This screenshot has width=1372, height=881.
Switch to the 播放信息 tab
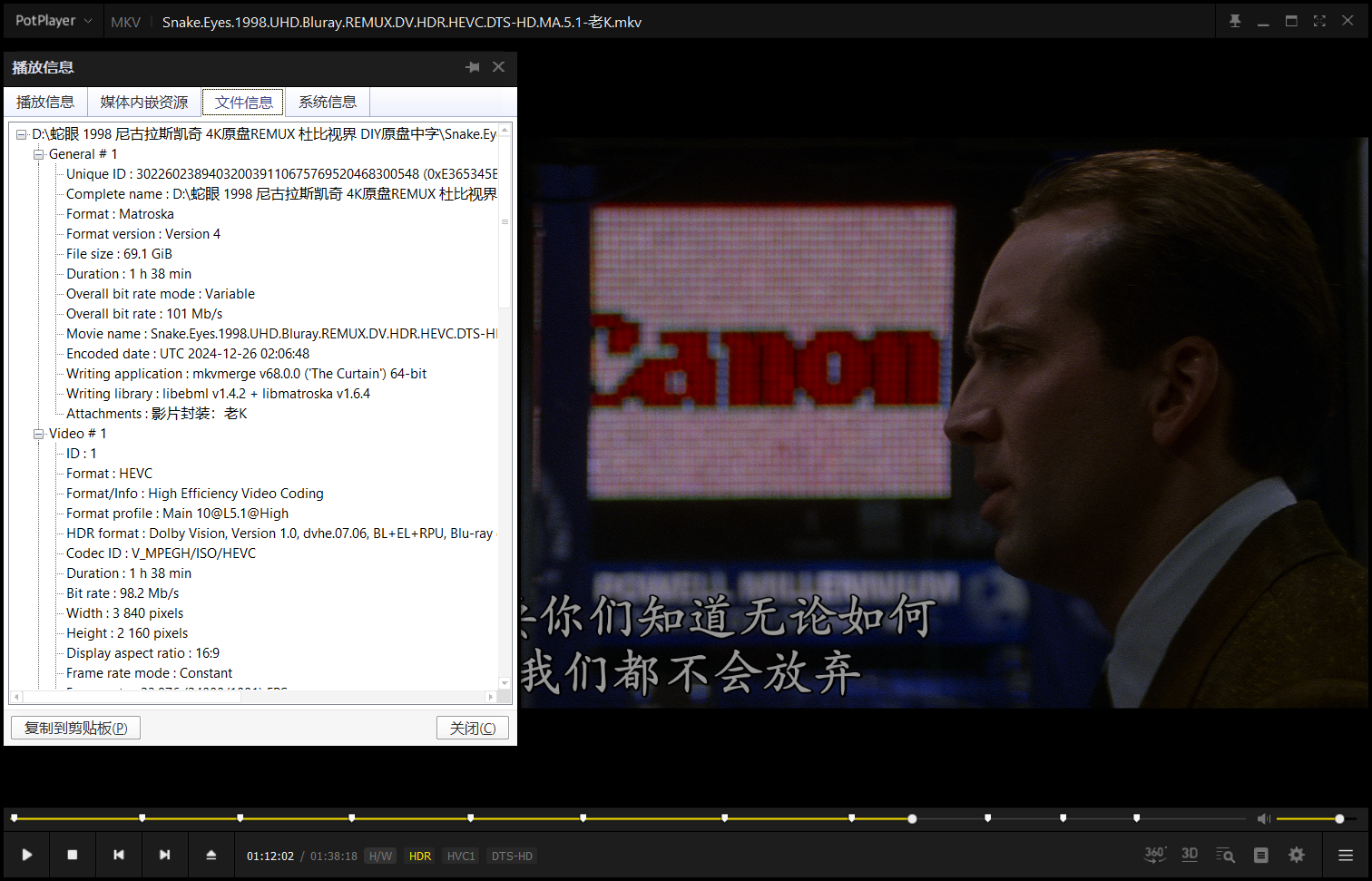45,102
